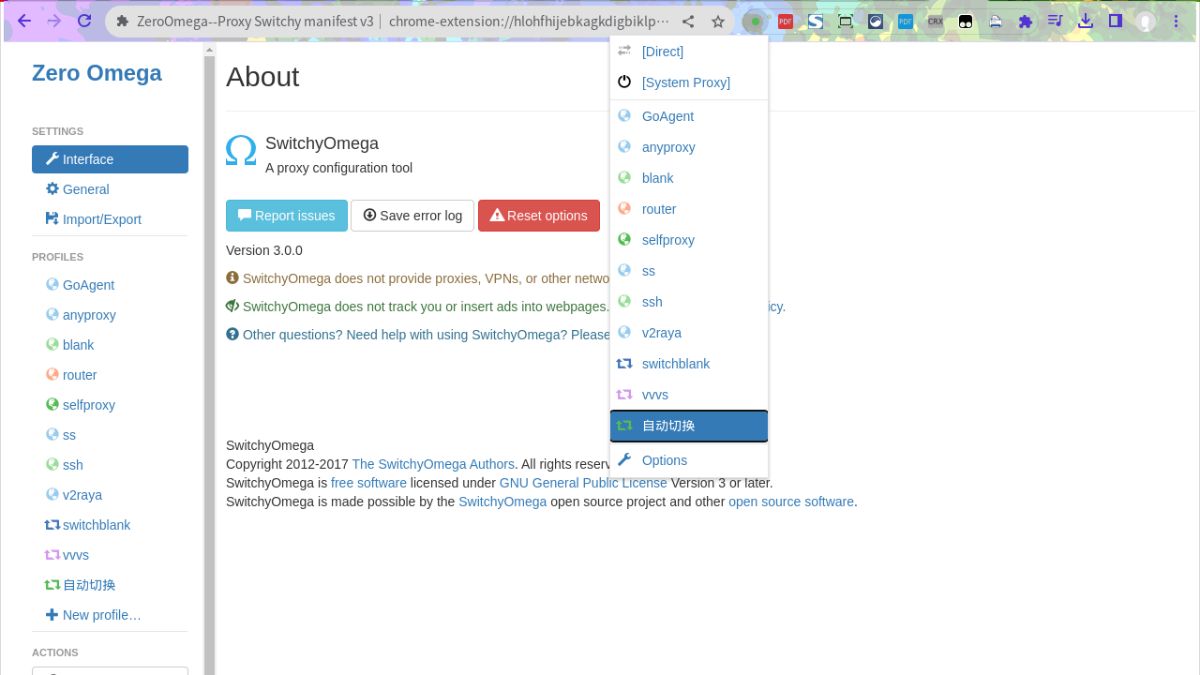Click the printer extension icon

[995, 21]
